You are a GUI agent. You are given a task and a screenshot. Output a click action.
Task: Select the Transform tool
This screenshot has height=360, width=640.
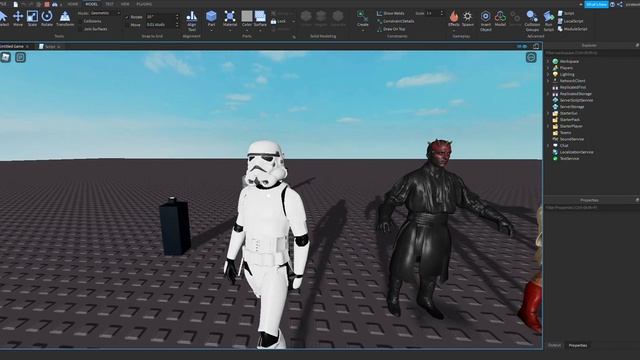[x=65, y=18]
